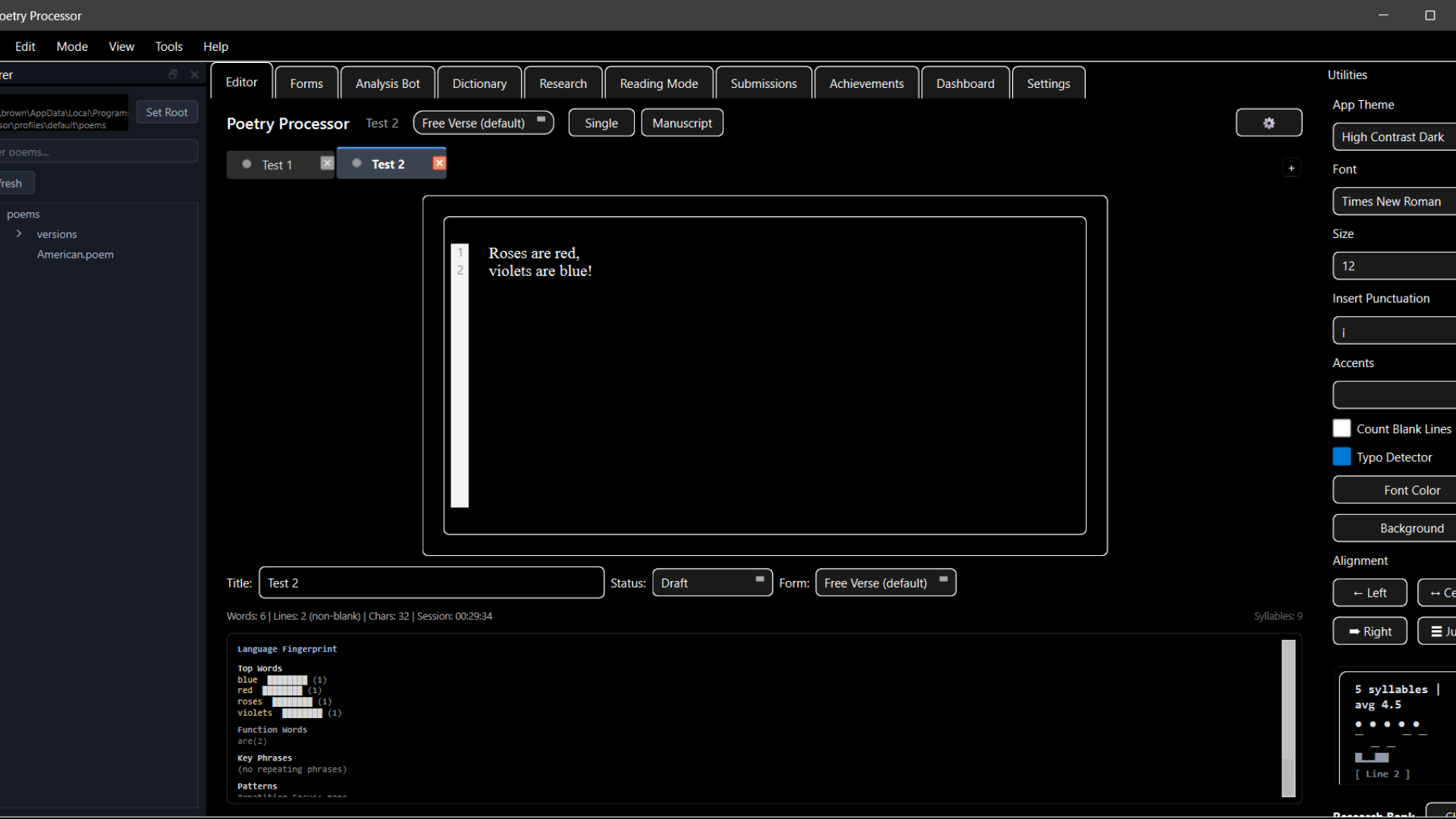Image resolution: width=1456 pixels, height=819 pixels.
Task: Click the Title field showing Test 2
Action: point(431,582)
